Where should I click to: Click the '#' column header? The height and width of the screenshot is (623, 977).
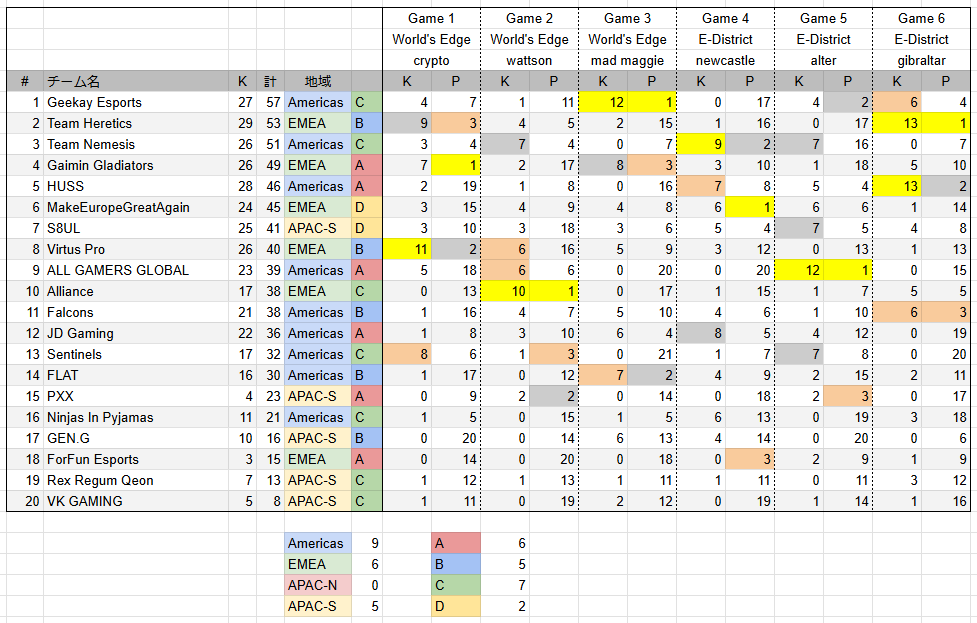click(x=25, y=82)
